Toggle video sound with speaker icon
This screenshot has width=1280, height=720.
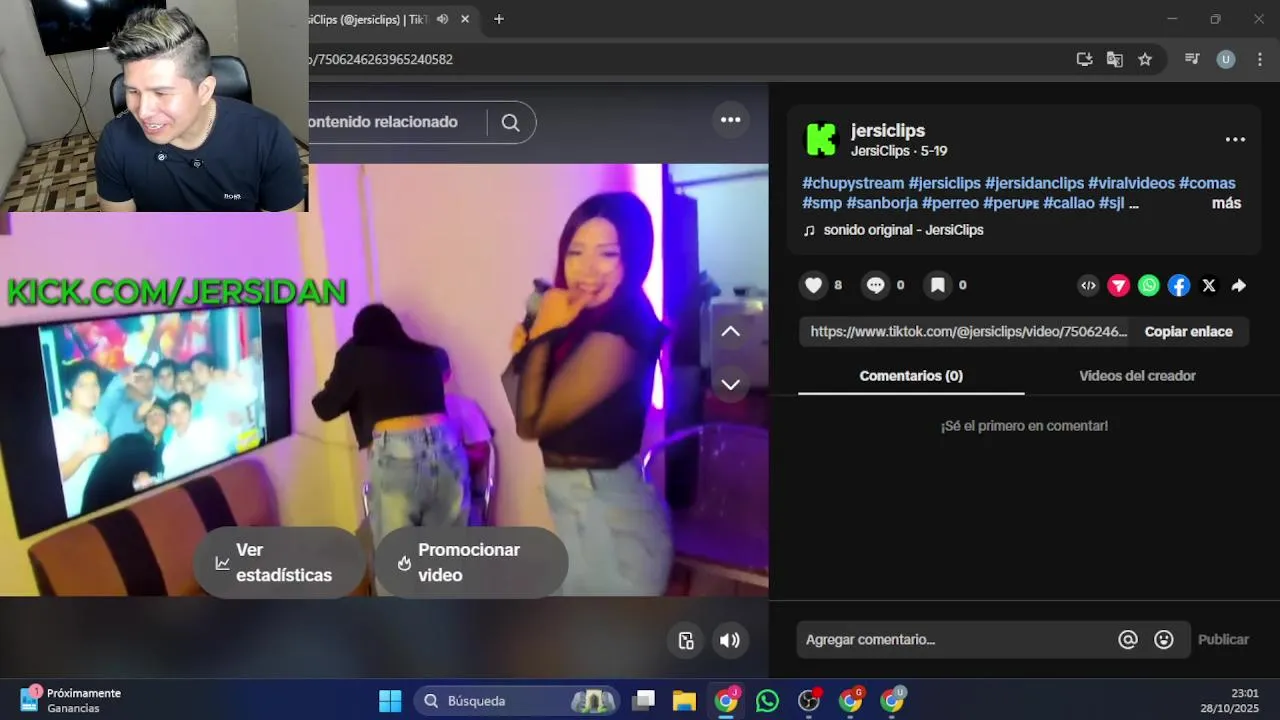click(730, 641)
